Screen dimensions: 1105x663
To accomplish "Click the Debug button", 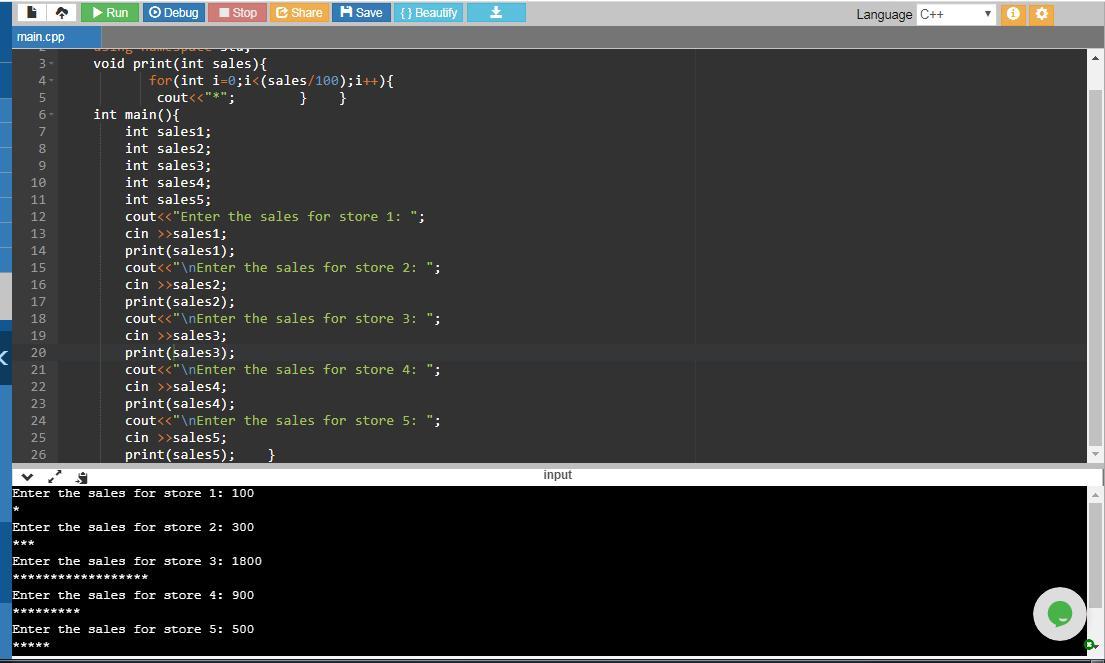I will coord(173,13).
